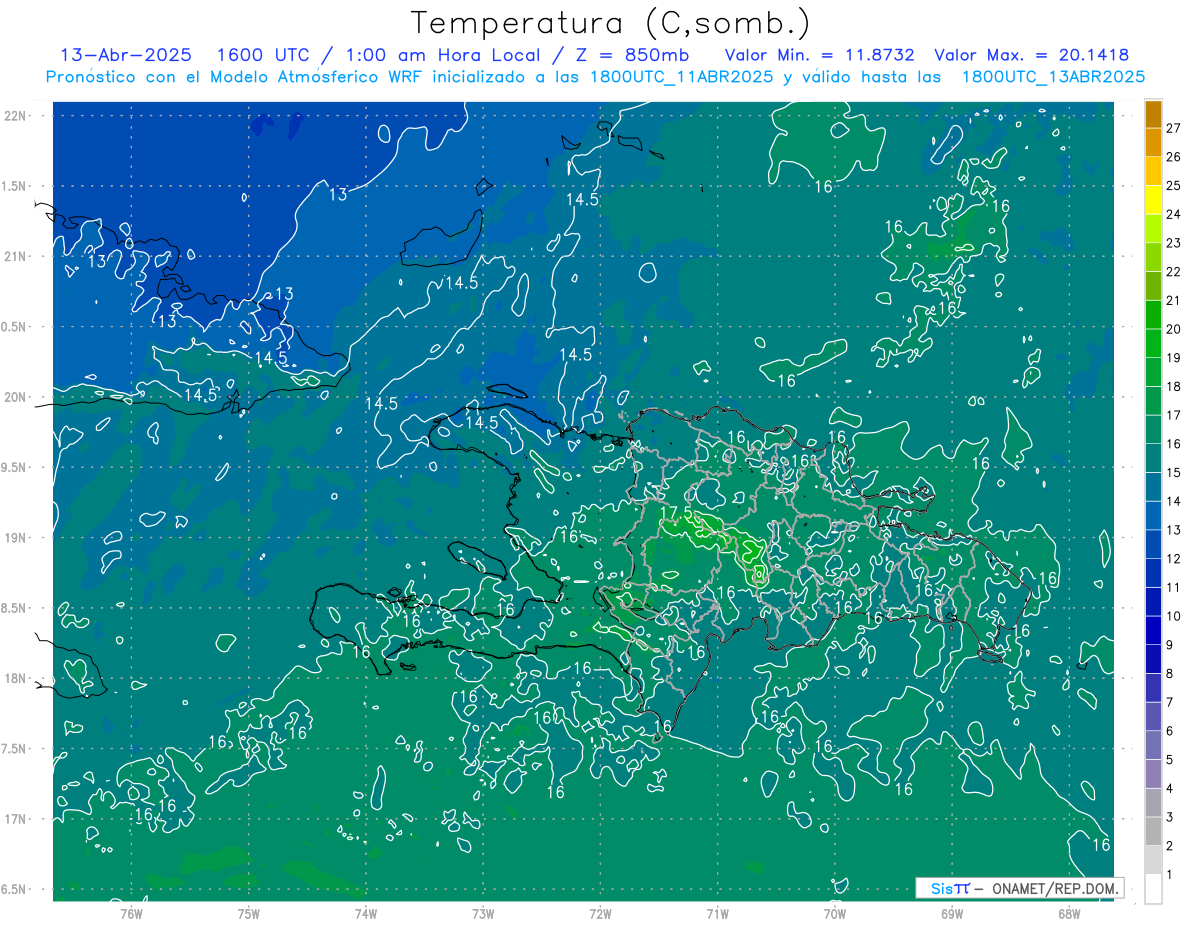Click the colorbar tick label "1"

click(1170, 875)
